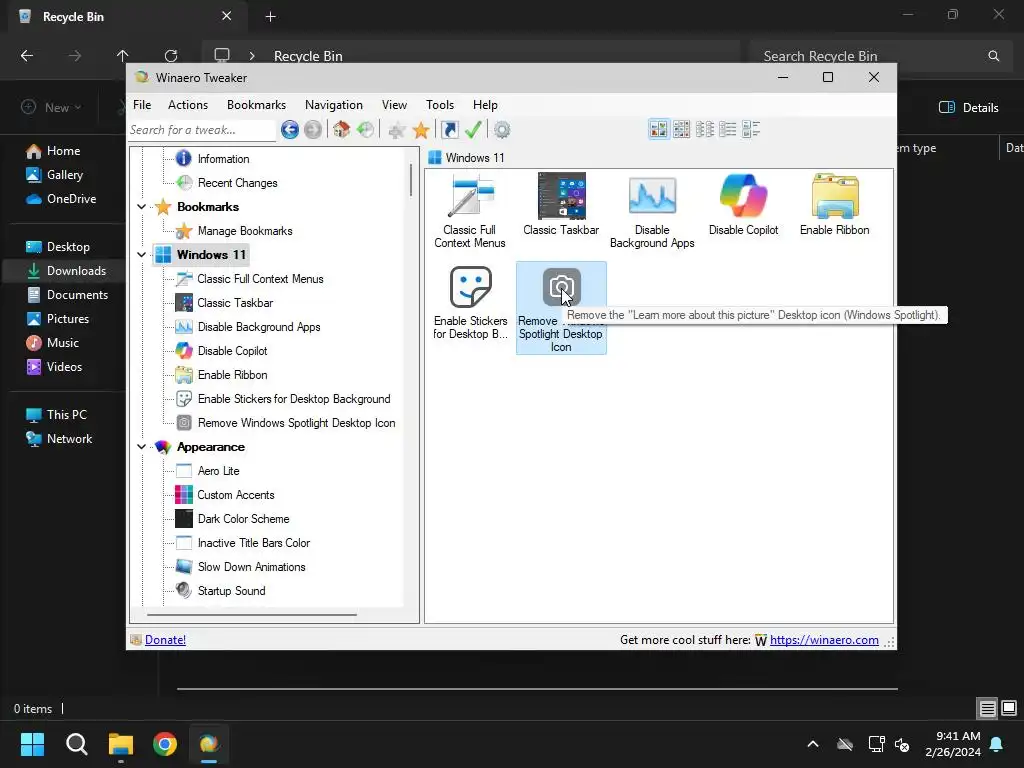Open the Actions menu
The width and height of the screenshot is (1024, 768).
pyautogui.click(x=187, y=104)
